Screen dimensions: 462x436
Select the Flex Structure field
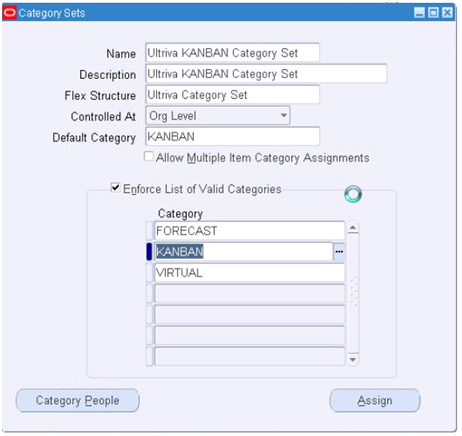(x=233, y=95)
